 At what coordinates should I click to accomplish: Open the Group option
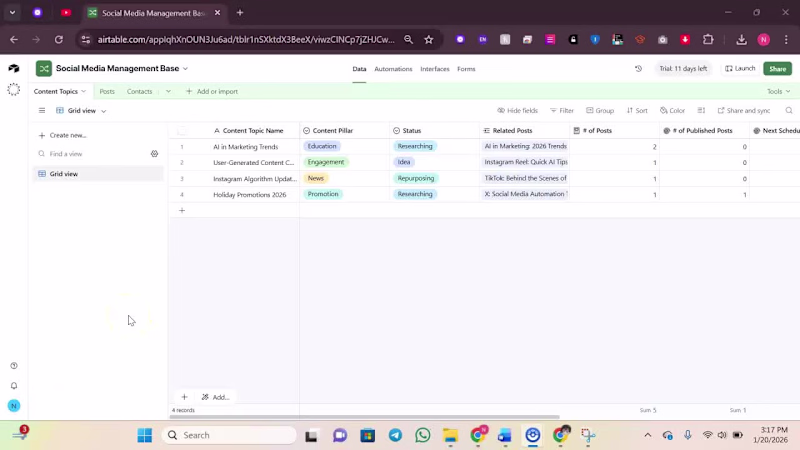click(600, 110)
